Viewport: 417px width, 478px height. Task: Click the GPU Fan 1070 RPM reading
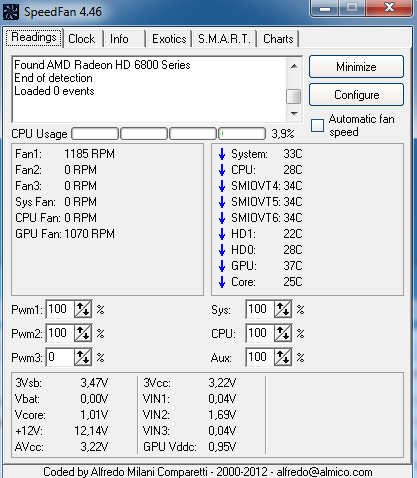(x=65, y=234)
